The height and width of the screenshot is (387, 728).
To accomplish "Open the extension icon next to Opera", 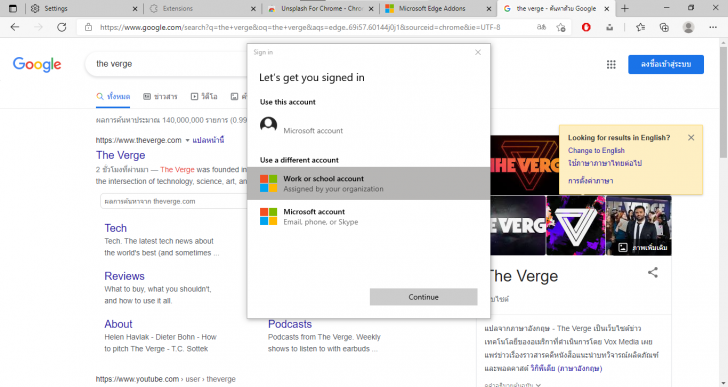I will (609, 27).
